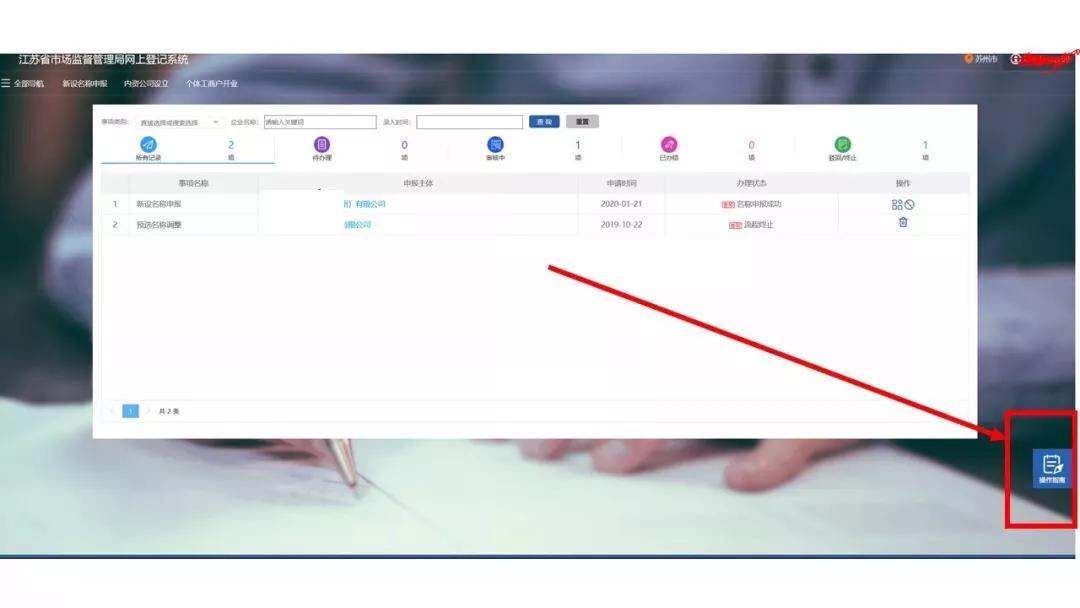The image size is (1080, 608).
Task: Focus the 企业名称 keyword input field
Action: coord(320,122)
